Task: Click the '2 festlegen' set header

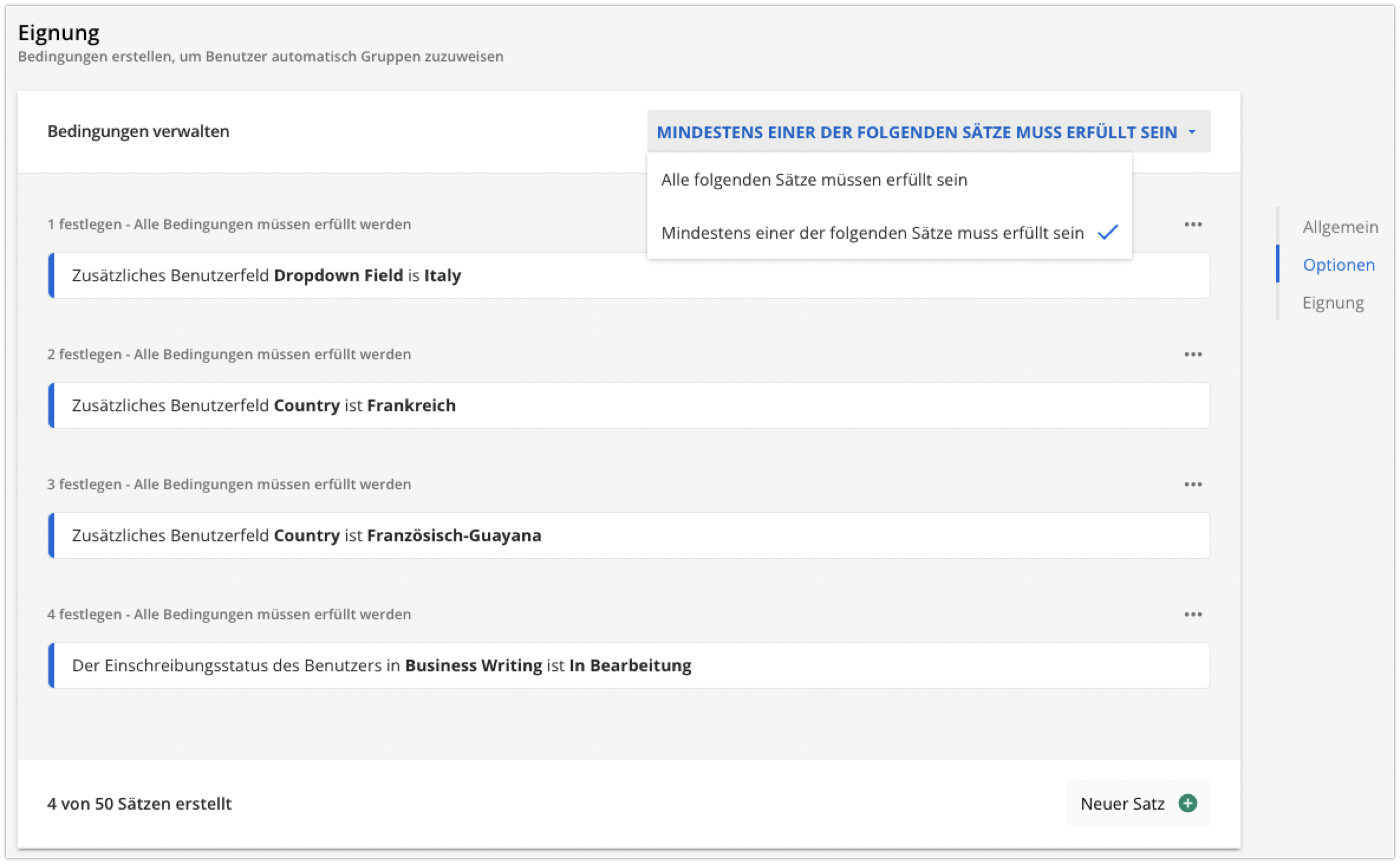Action: (x=229, y=355)
